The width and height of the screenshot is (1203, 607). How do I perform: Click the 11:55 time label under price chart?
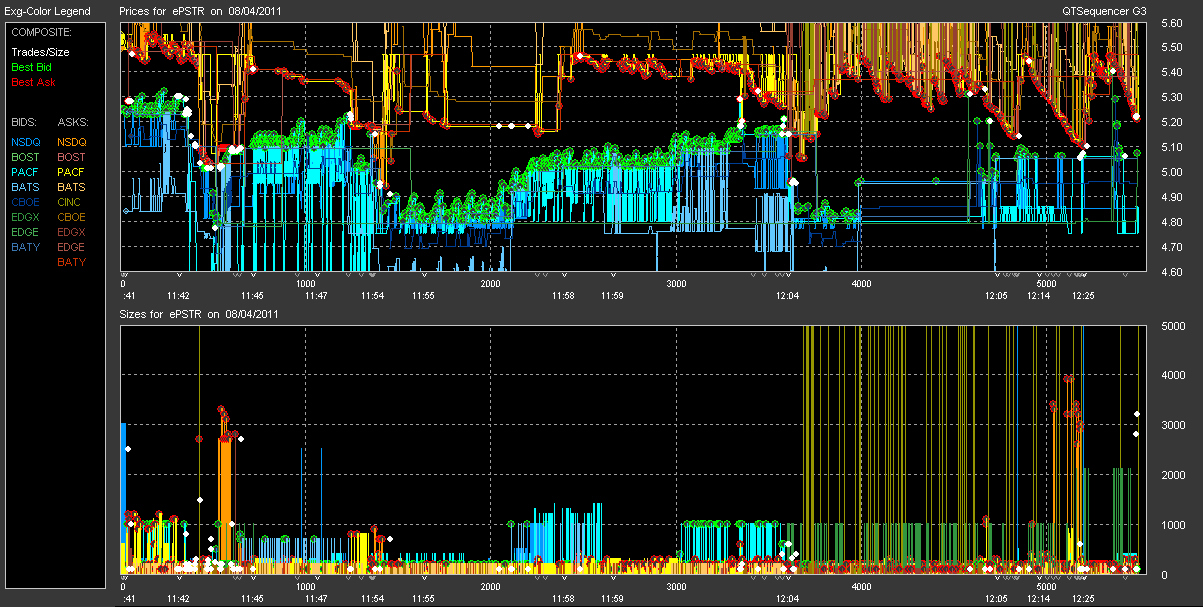pos(422,295)
